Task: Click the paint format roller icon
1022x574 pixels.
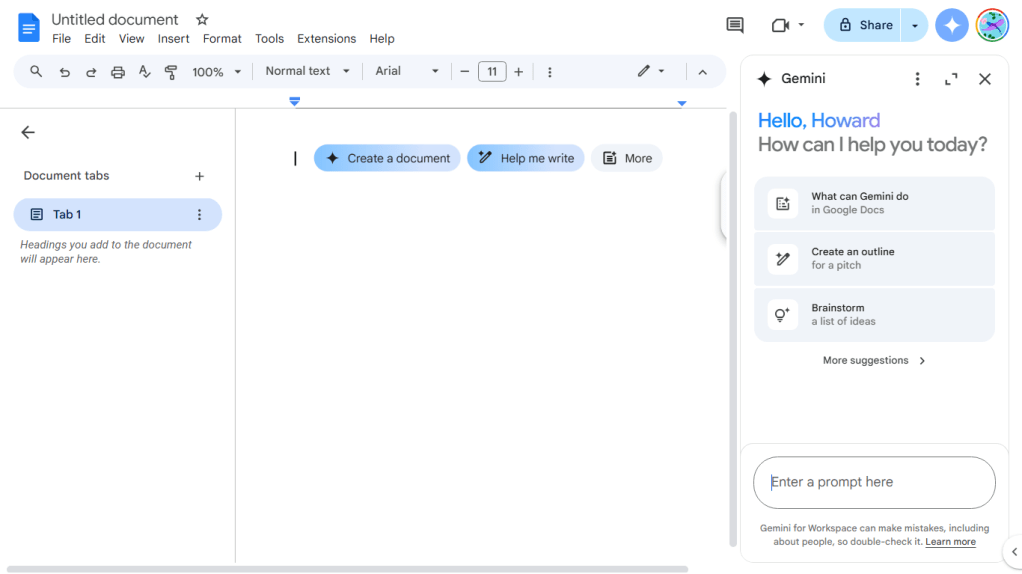Action: (x=171, y=72)
